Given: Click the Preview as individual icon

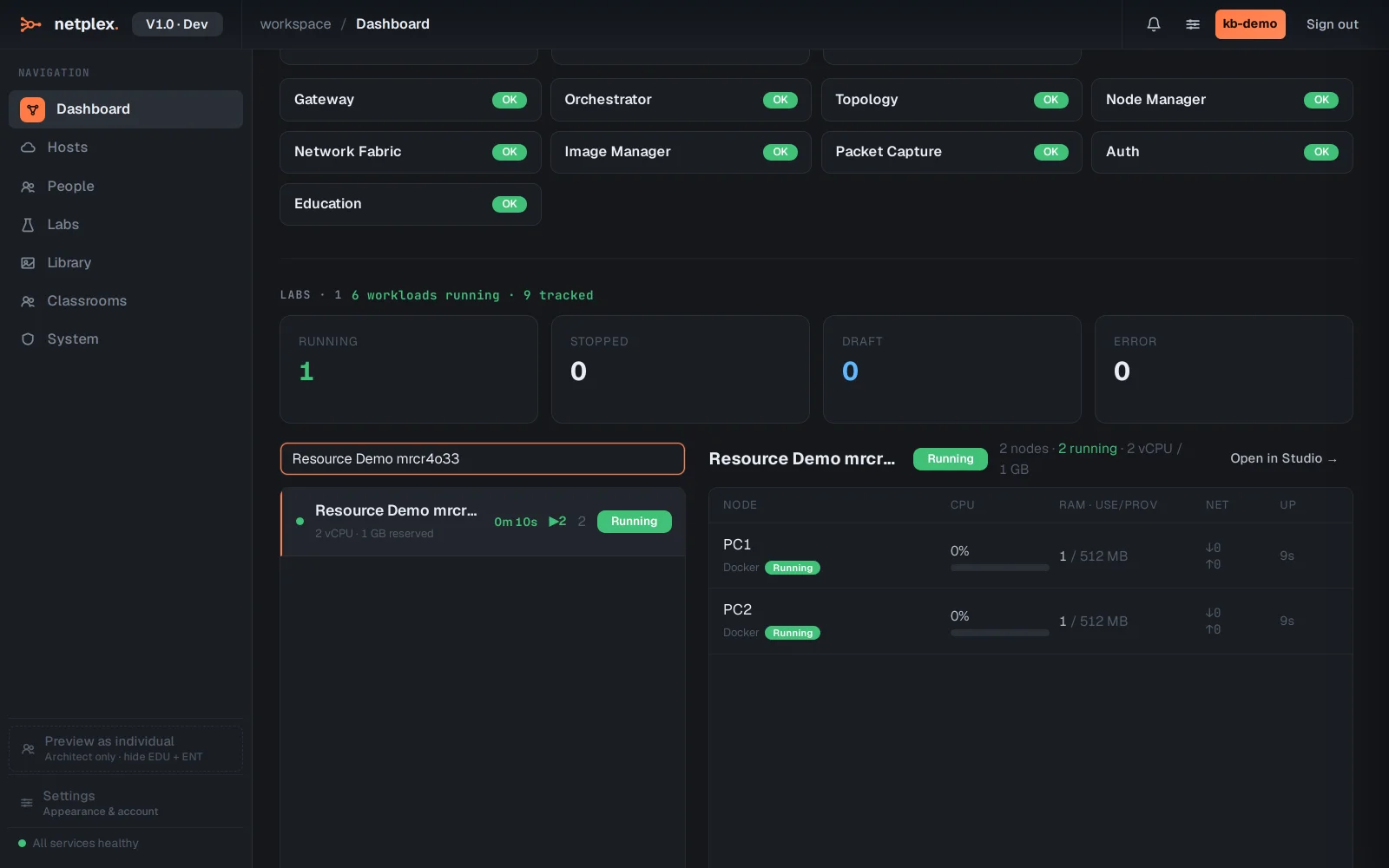Looking at the screenshot, I should pos(28,748).
